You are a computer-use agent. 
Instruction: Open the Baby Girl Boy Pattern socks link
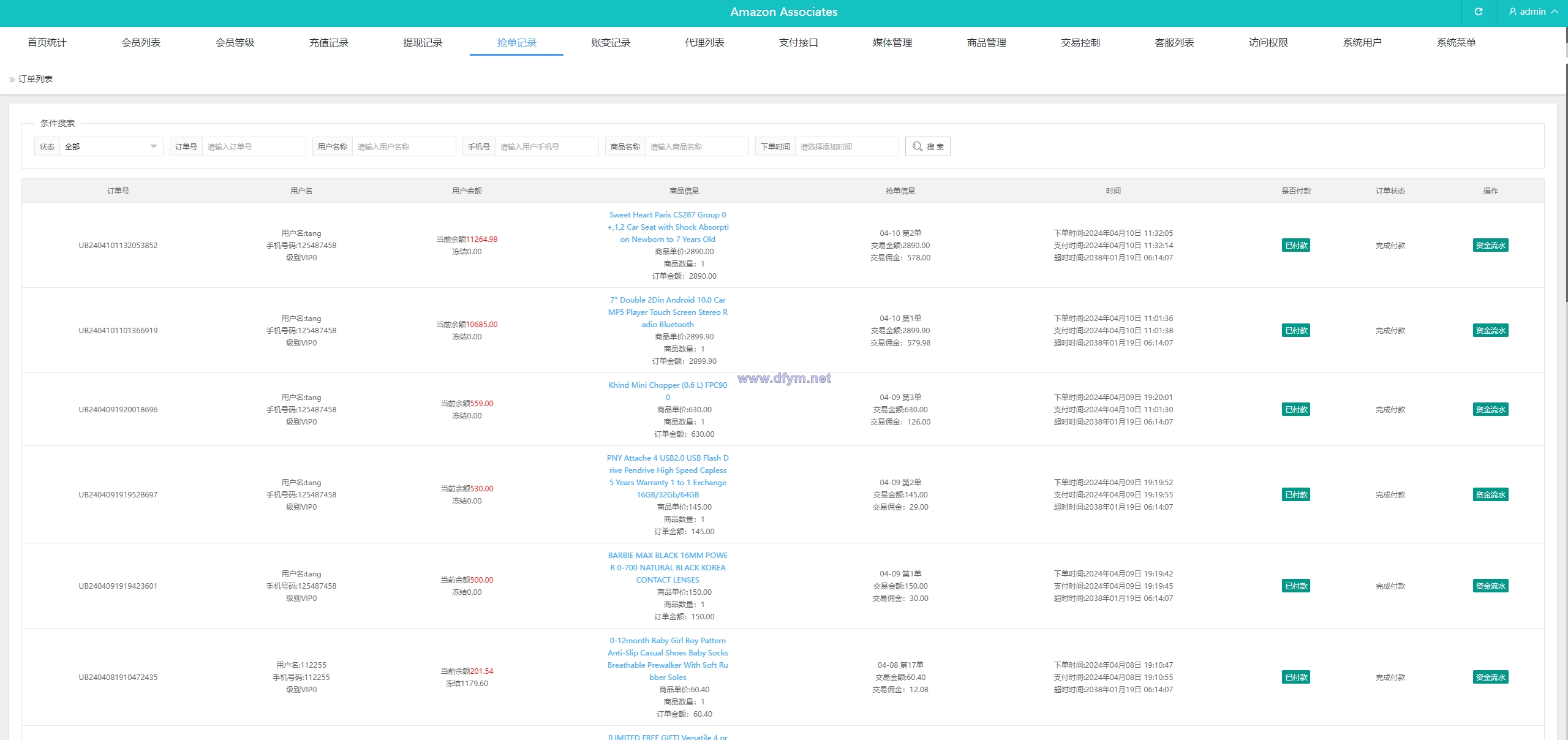point(668,659)
